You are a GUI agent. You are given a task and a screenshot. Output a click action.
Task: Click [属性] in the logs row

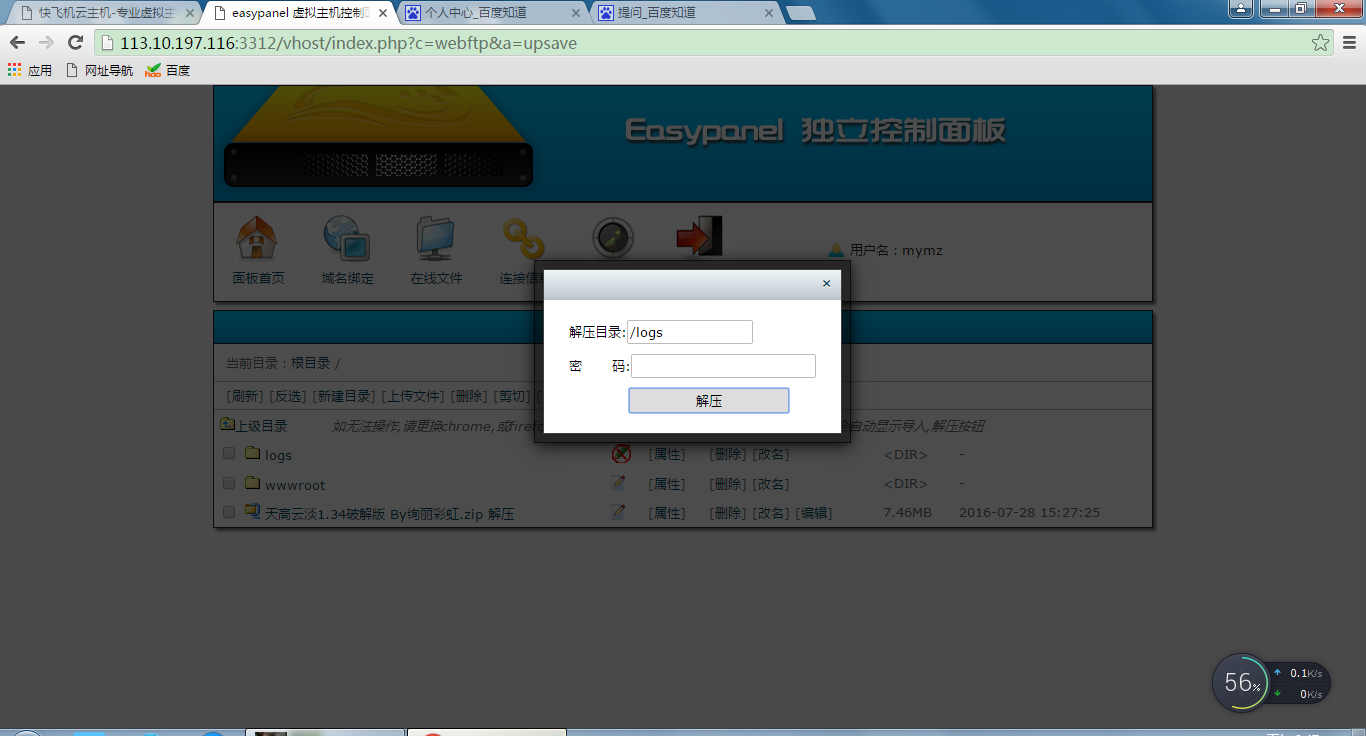[667, 454]
